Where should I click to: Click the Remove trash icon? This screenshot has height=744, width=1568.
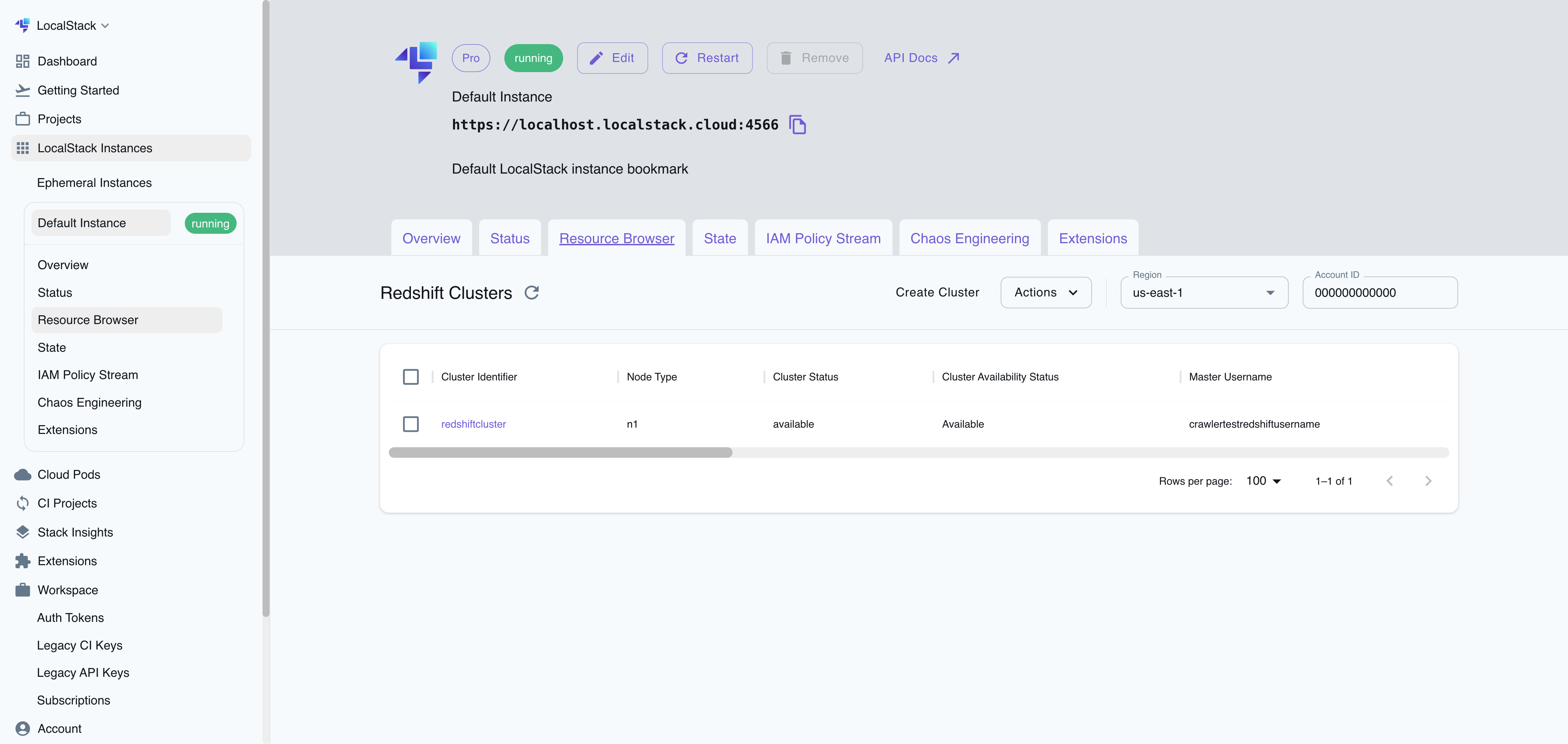pyautogui.click(x=786, y=58)
